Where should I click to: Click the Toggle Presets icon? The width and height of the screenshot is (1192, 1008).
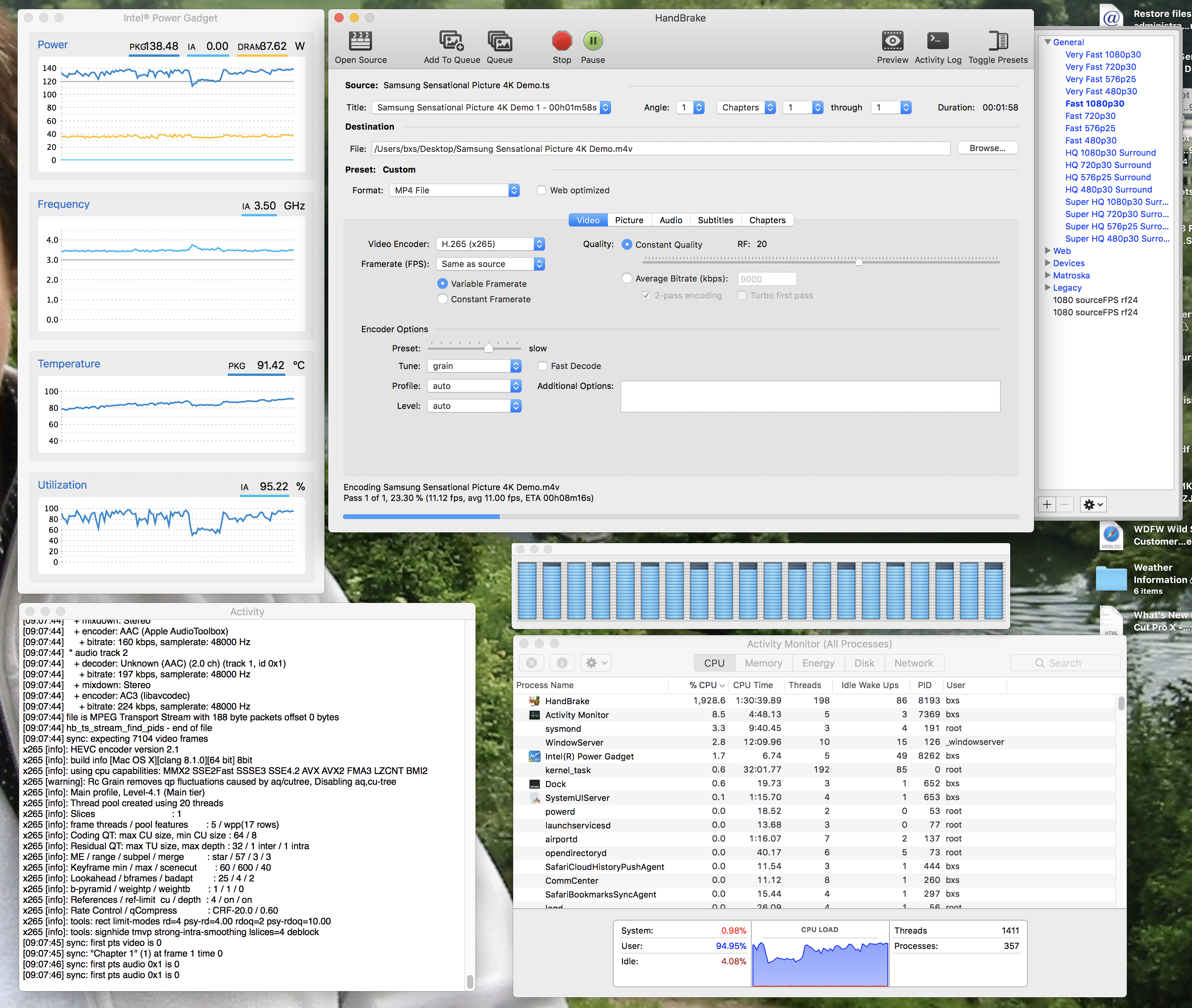click(998, 41)
